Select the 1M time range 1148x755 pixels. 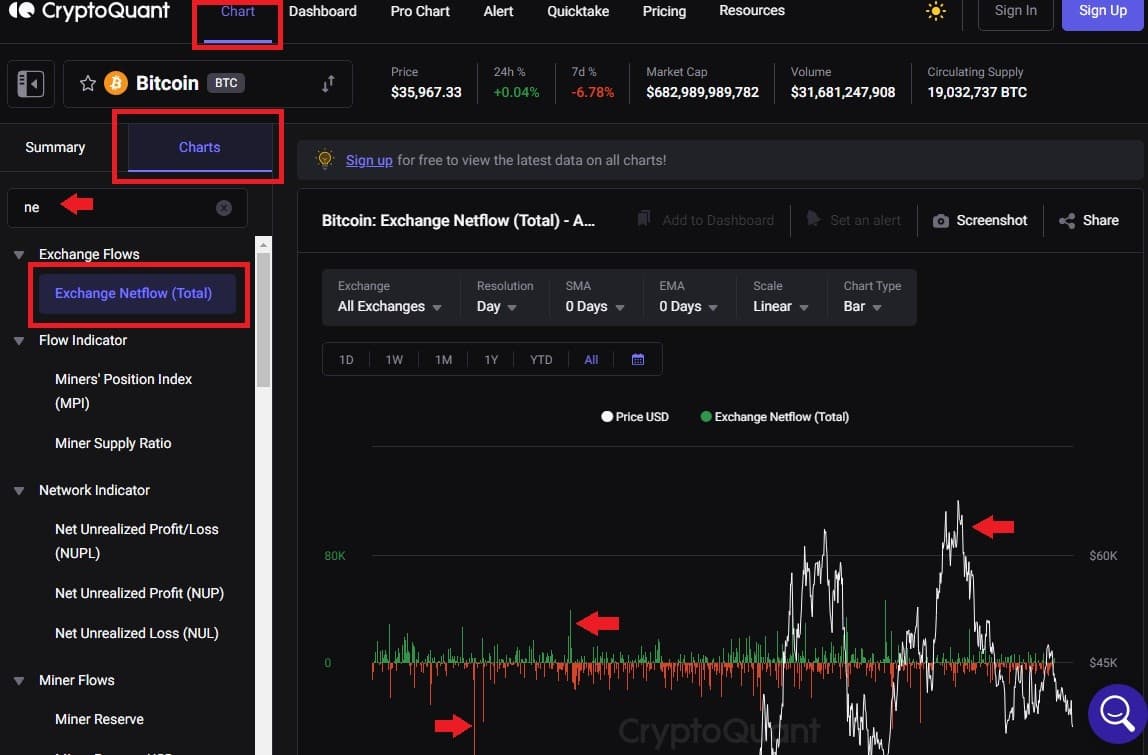pyautogui.click(x=443, y=360)
